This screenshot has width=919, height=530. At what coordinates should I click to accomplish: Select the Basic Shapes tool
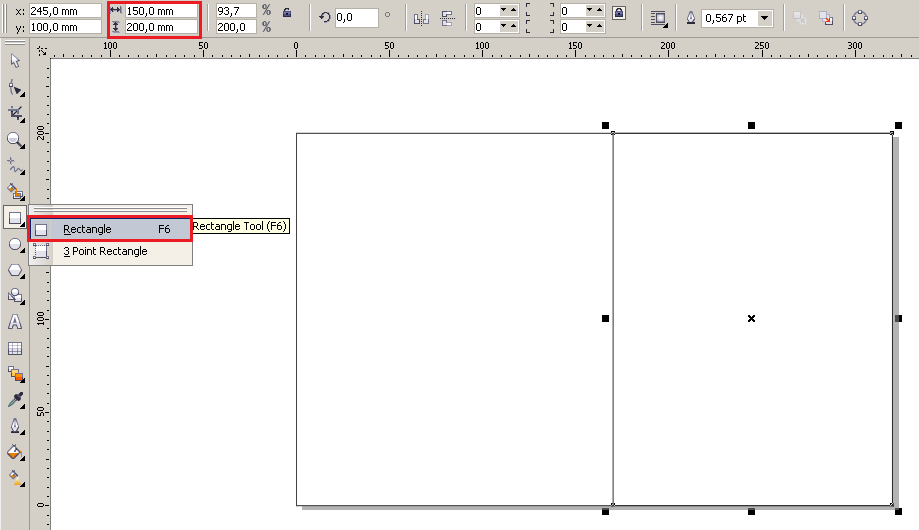[15, 296]
